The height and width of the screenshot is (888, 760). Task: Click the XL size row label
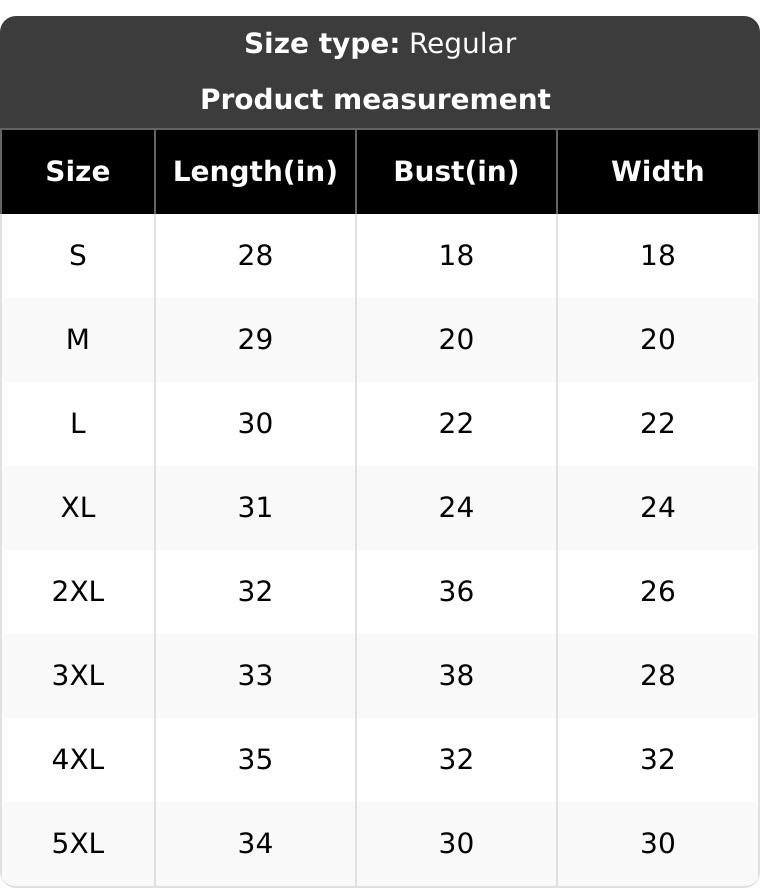pos(78,508)
